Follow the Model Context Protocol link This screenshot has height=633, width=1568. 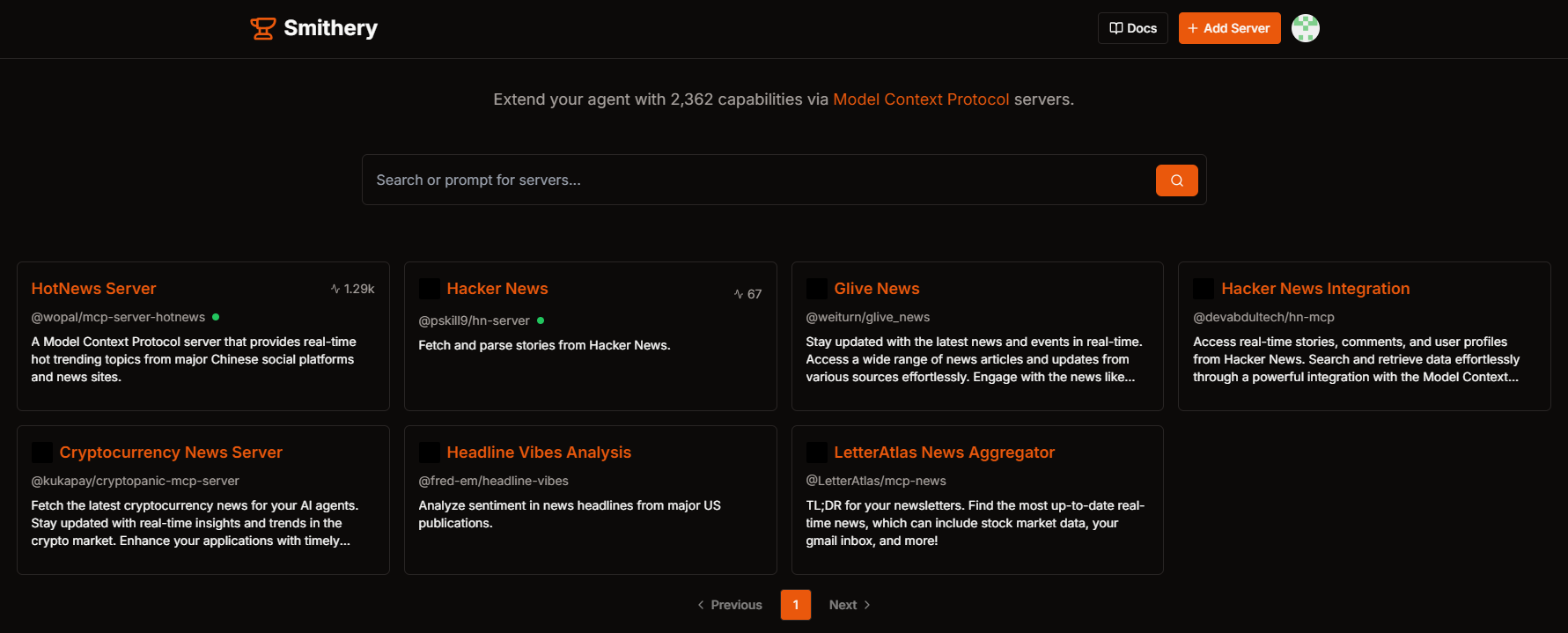[921, 99]
